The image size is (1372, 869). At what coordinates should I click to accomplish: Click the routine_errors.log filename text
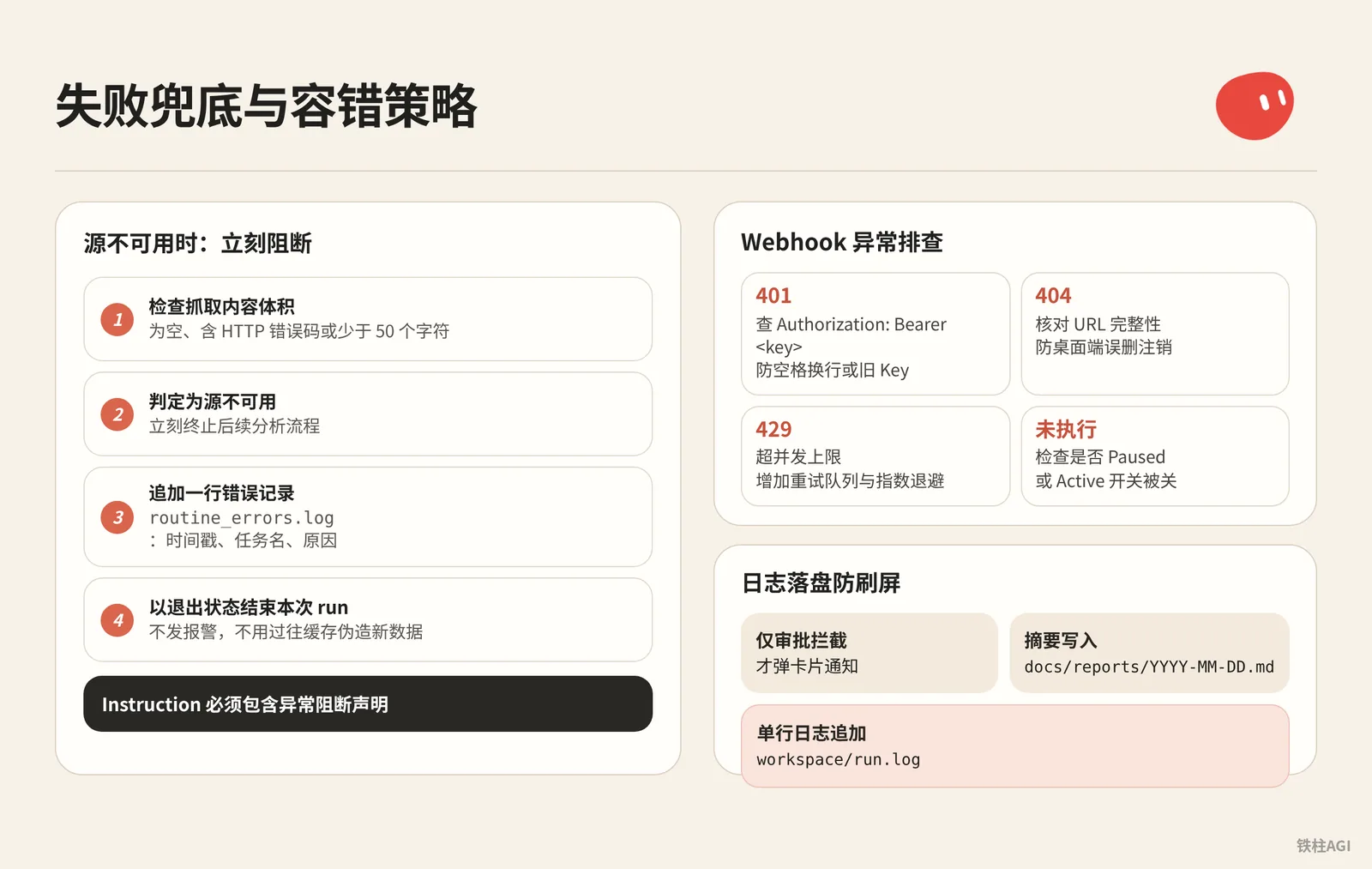(x=241, y=518)
